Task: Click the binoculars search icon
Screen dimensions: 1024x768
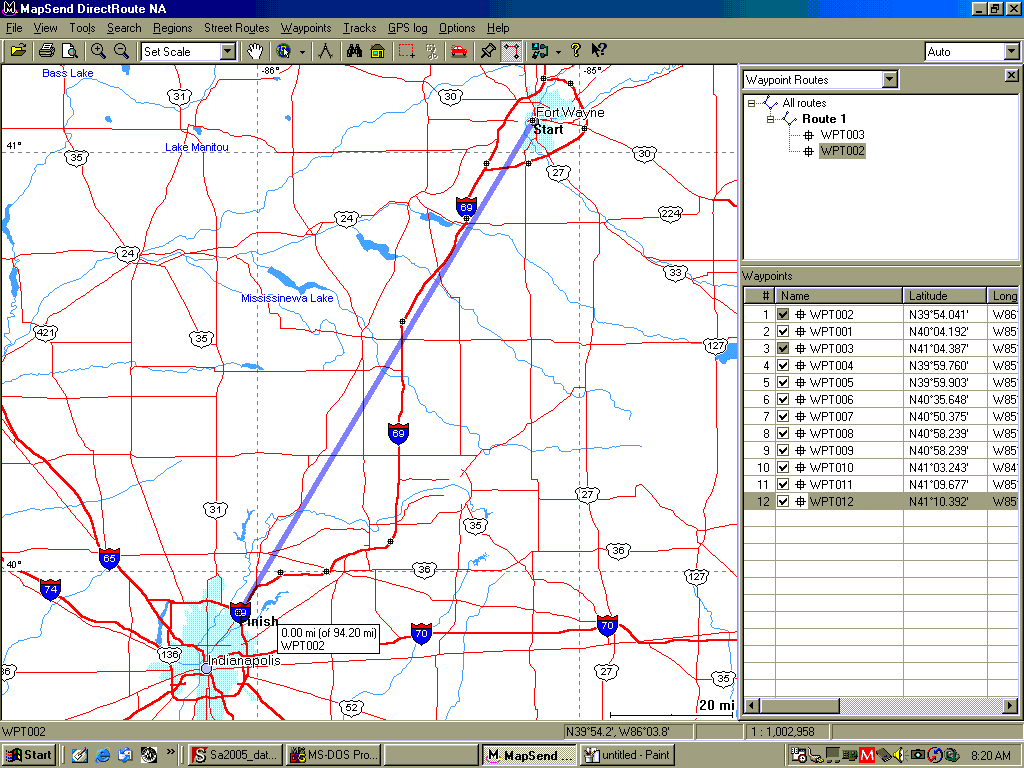Action: coord(354,51)
